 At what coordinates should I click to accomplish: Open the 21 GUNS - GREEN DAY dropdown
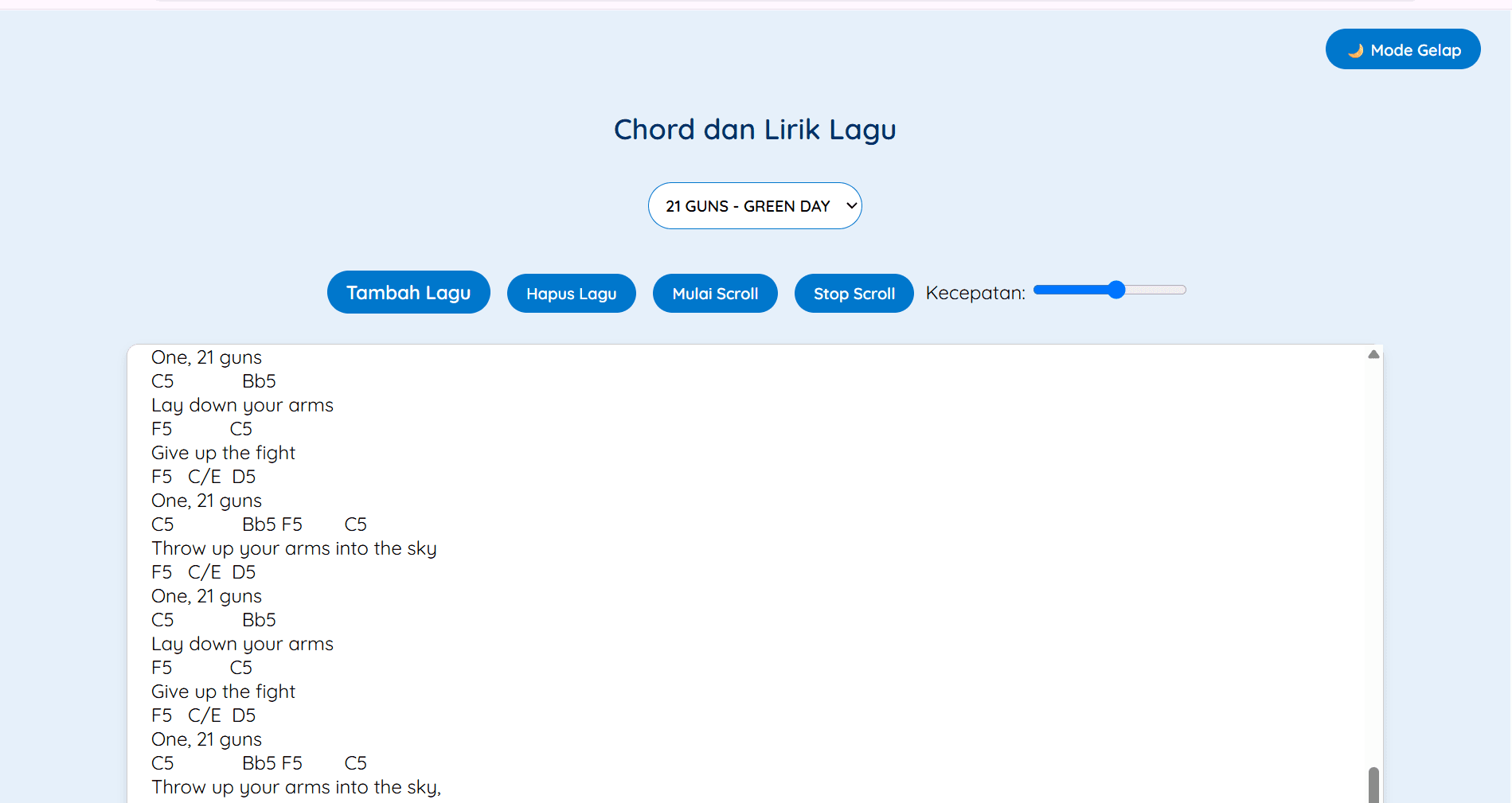pos(755,206)
